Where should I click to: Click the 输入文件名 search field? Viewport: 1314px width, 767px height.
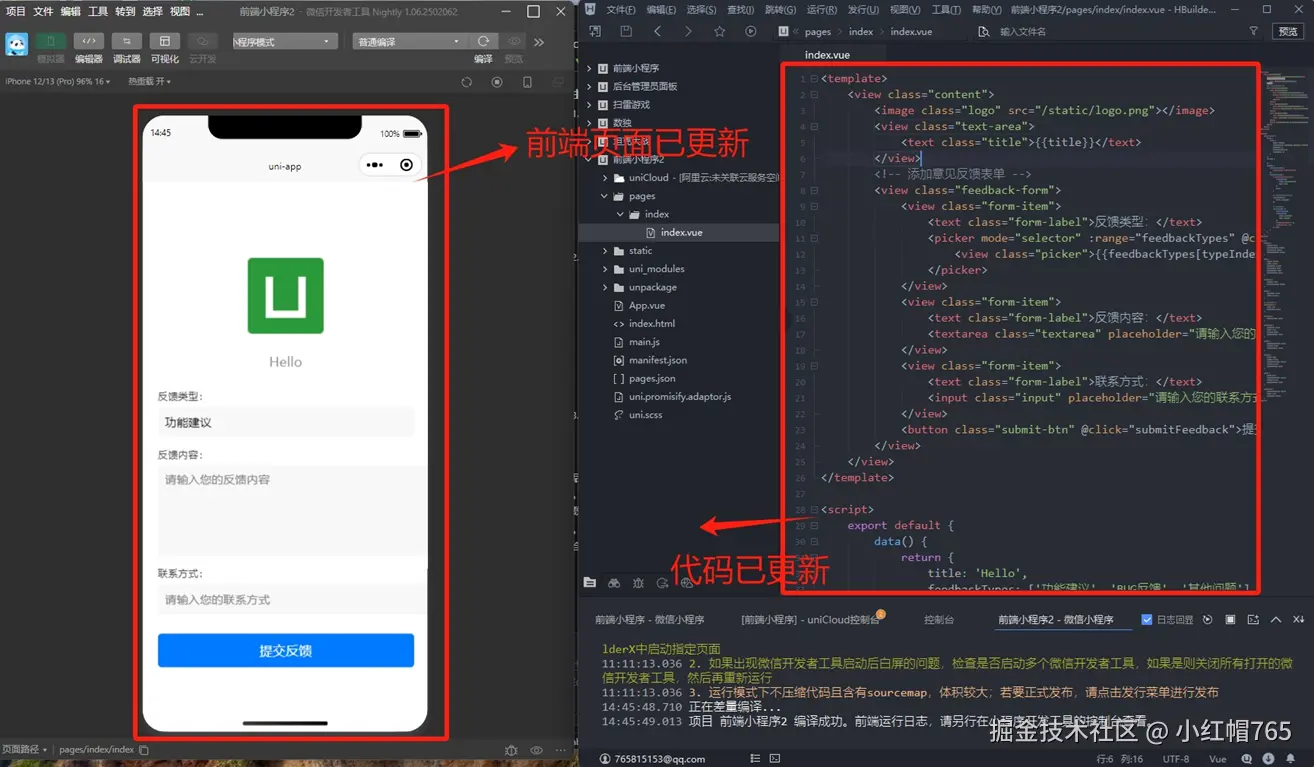click(1023, 32)
